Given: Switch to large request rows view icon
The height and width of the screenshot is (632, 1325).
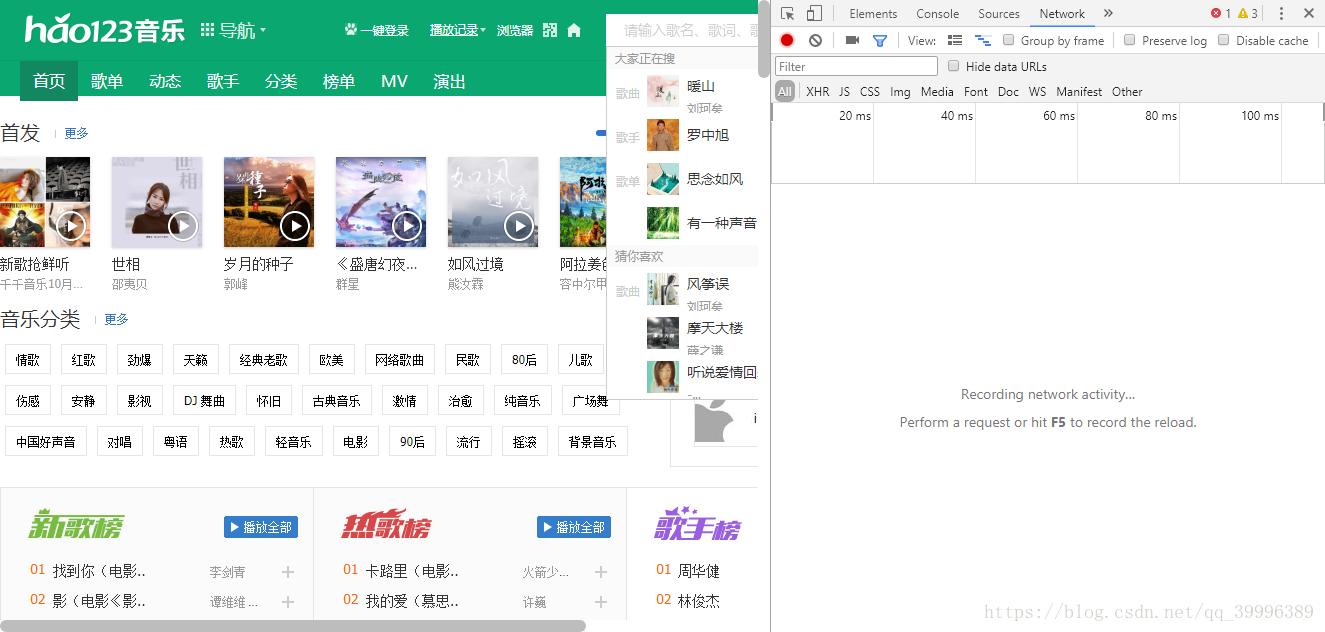Looking at the screenshot, I should point(955,40).
